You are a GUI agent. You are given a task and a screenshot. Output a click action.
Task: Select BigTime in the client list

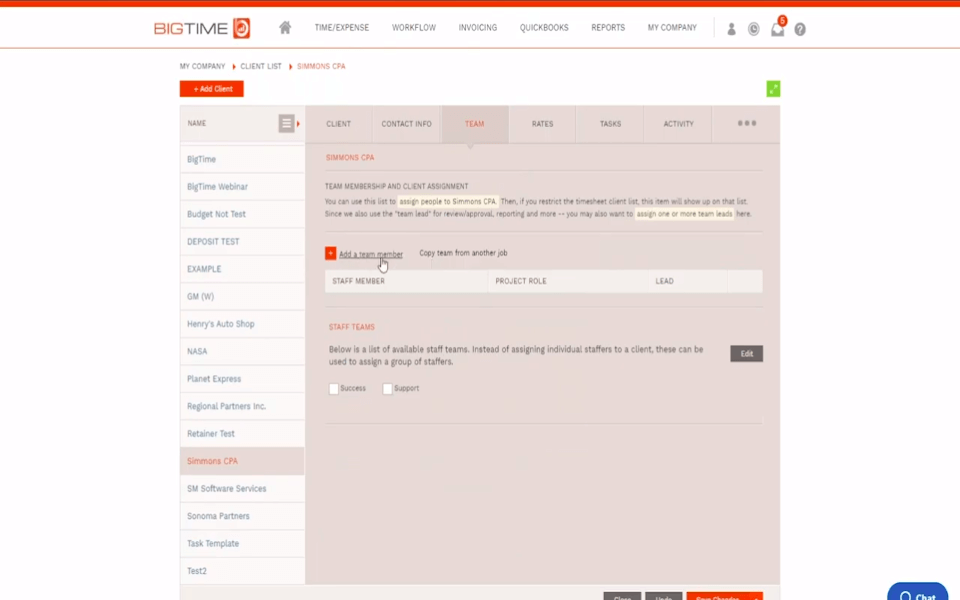click(242, 159)
